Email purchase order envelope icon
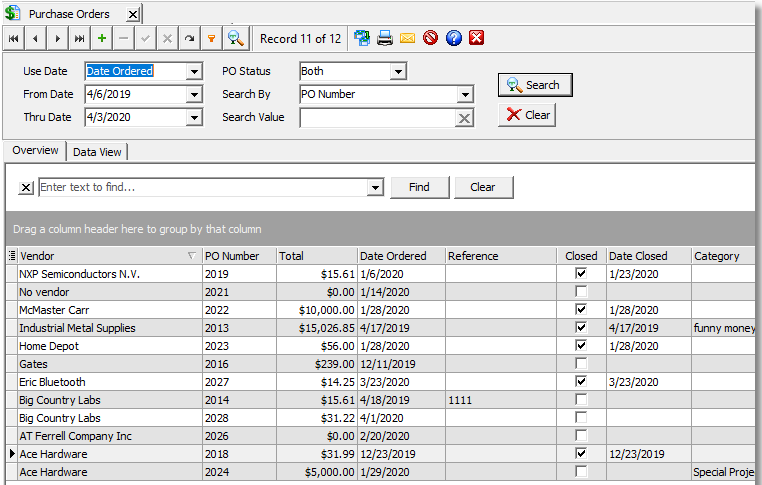 pos(407,38)
